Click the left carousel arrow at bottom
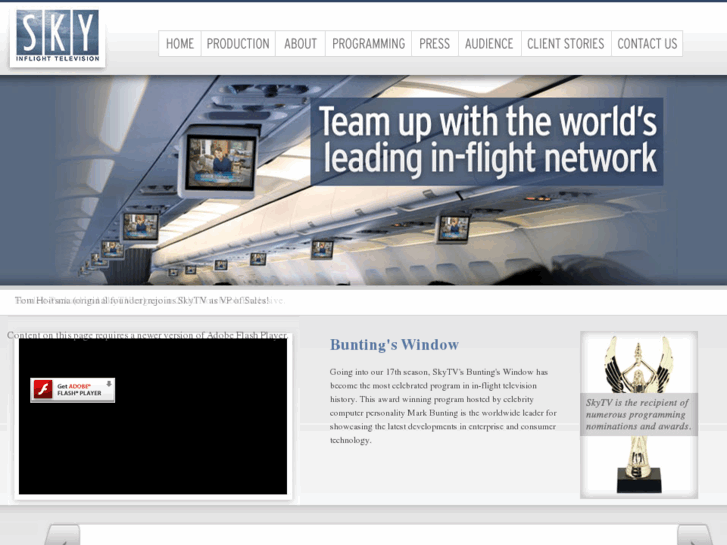This screenshot has height=545, width=727. pyautogui.click(x=63, y=535)
